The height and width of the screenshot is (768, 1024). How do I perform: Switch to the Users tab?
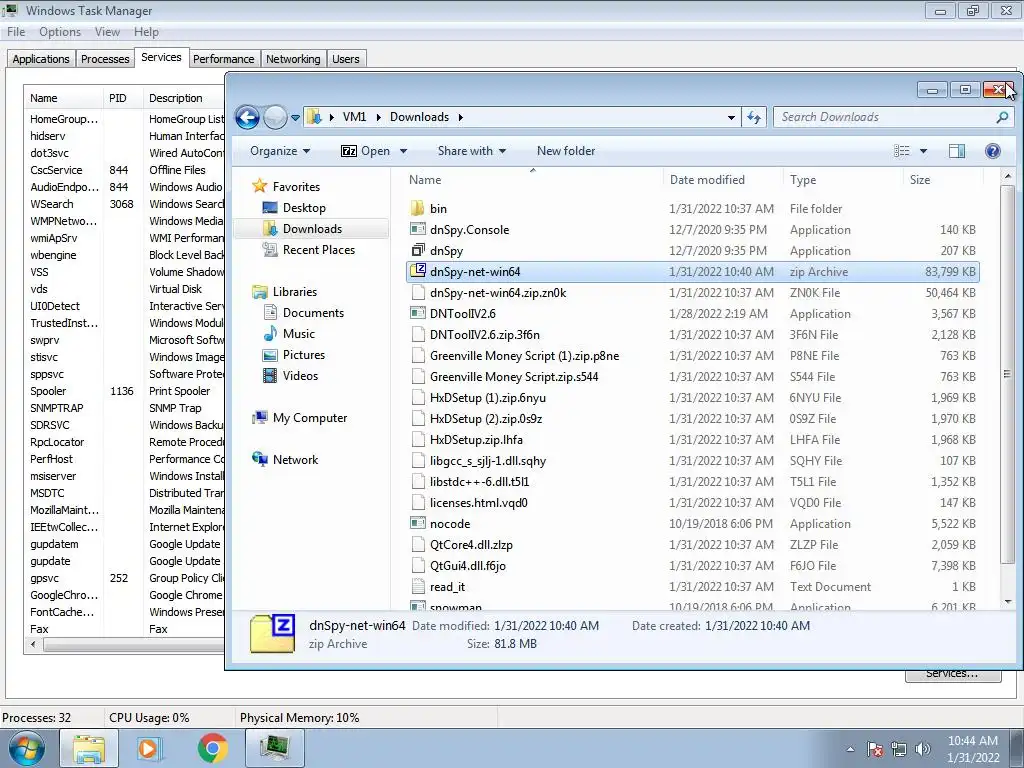[345, 59]
